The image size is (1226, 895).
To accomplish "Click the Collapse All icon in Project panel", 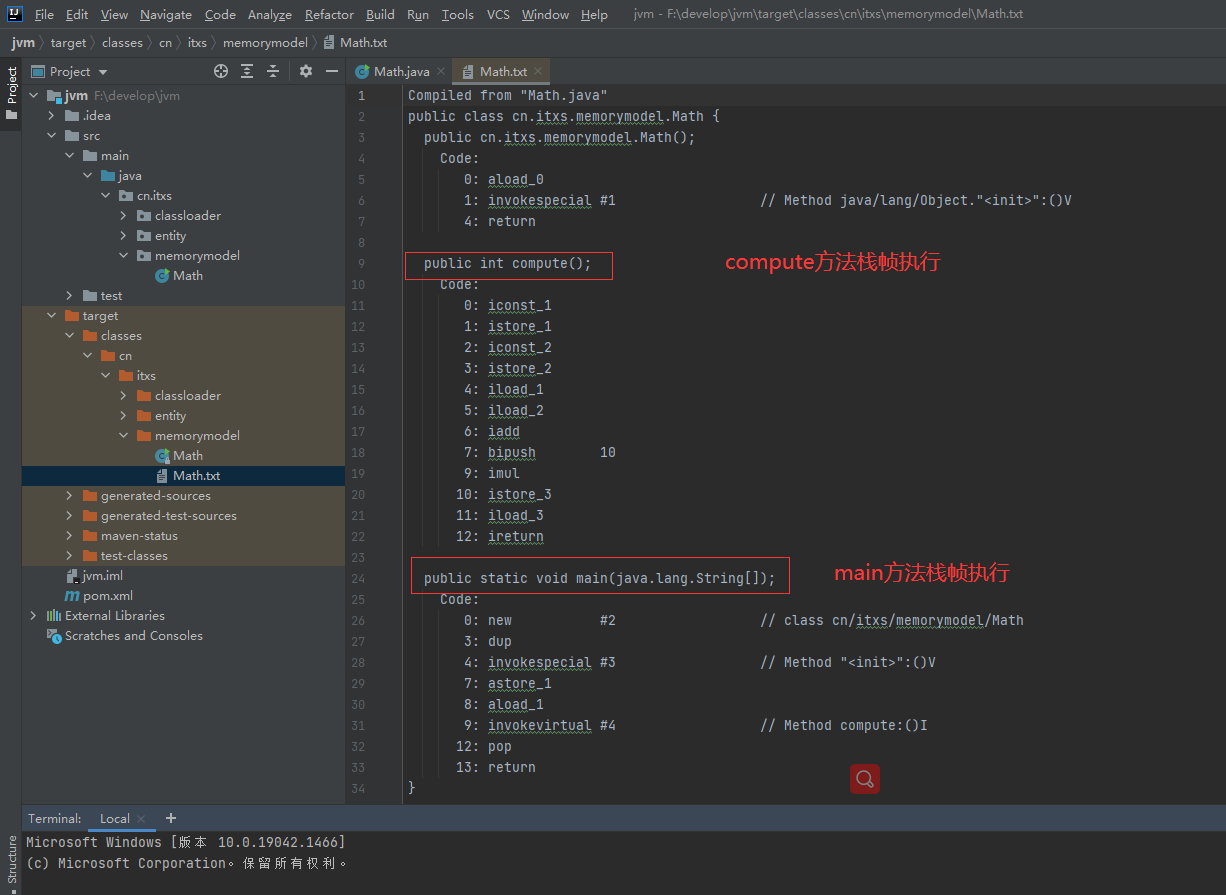I will pos(273,71).
